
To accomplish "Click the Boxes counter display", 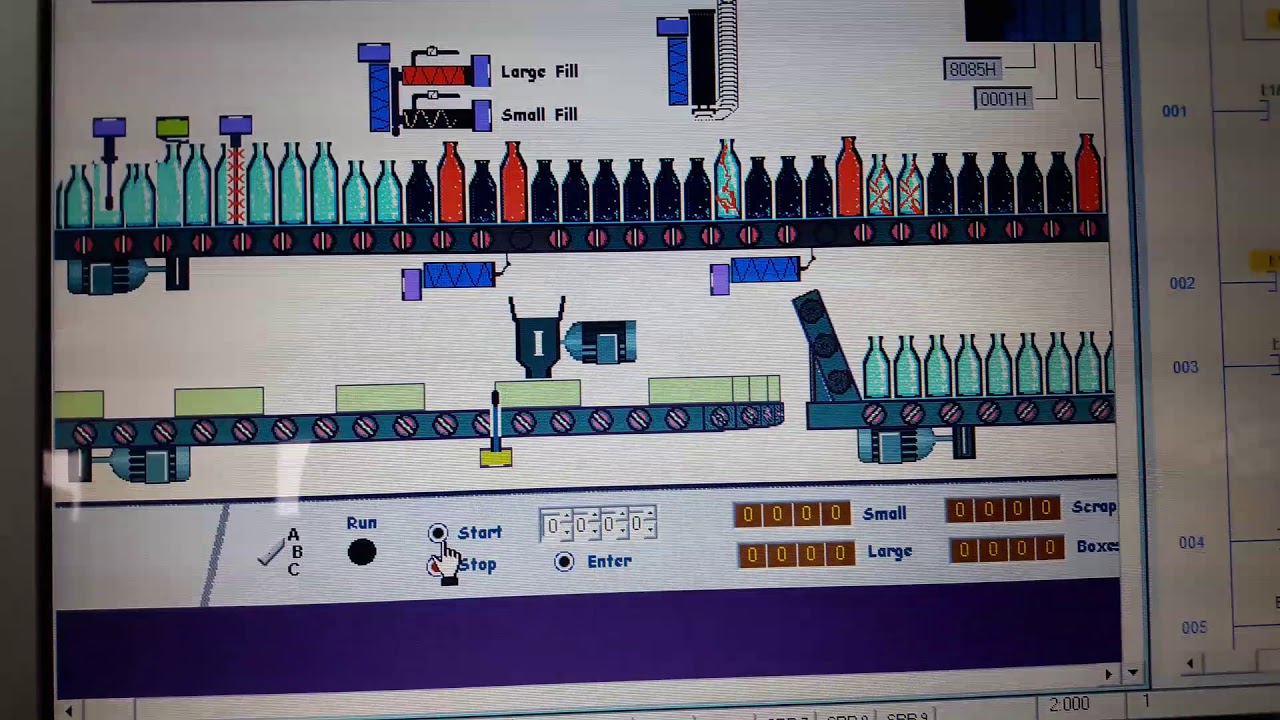I will click(x=1007, y=549).
